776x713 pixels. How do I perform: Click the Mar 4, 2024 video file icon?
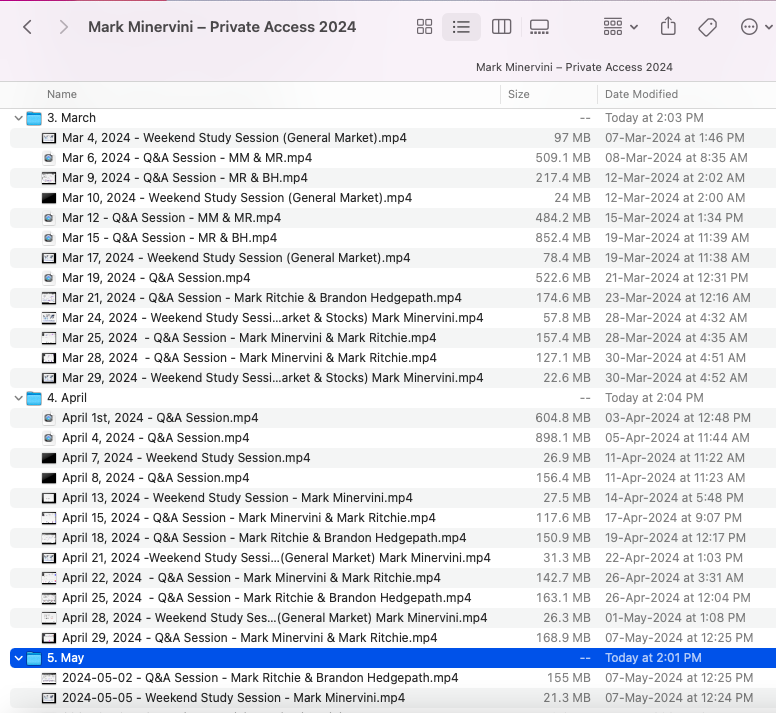[48, 138]
